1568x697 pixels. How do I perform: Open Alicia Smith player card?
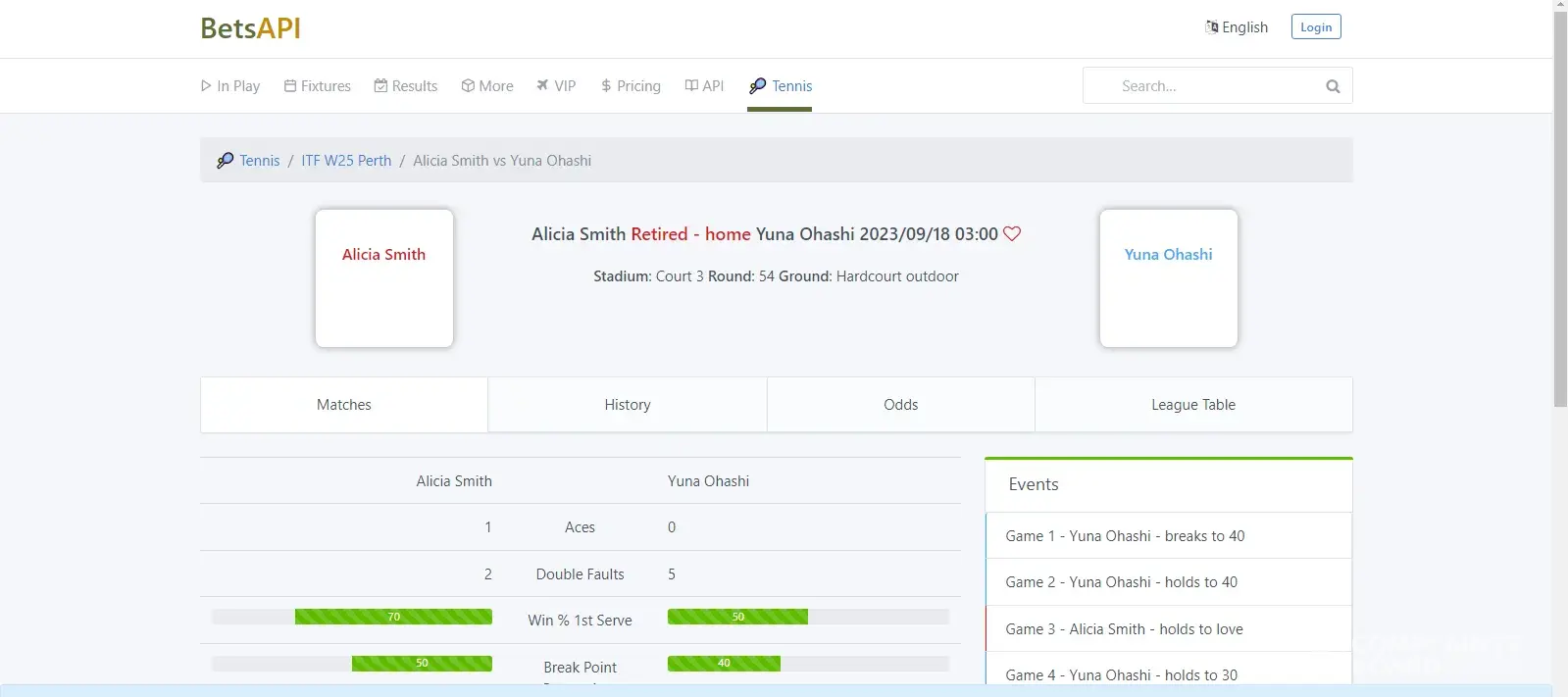[x=383, y=277]
